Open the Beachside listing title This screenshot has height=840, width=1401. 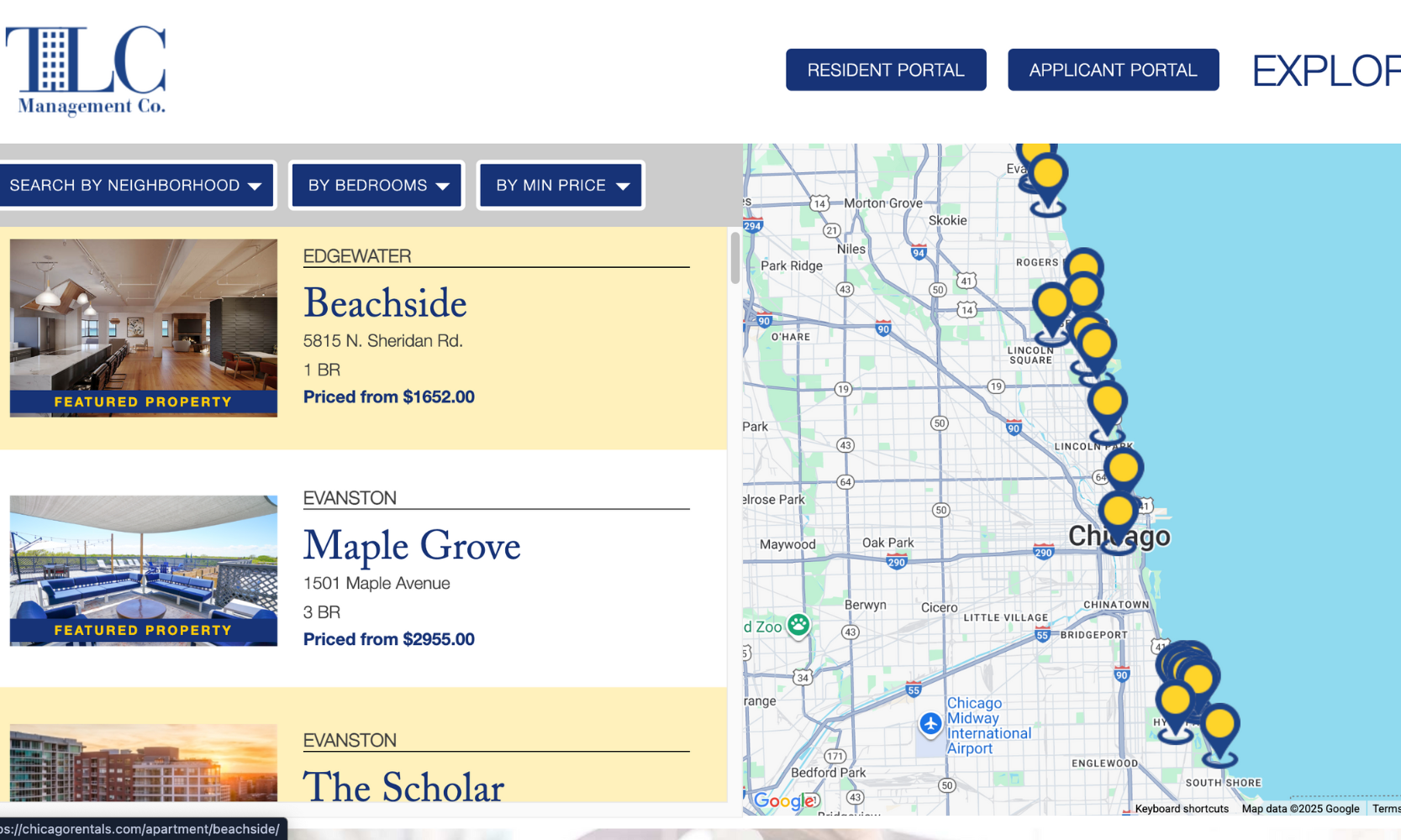tap(385, 304)
